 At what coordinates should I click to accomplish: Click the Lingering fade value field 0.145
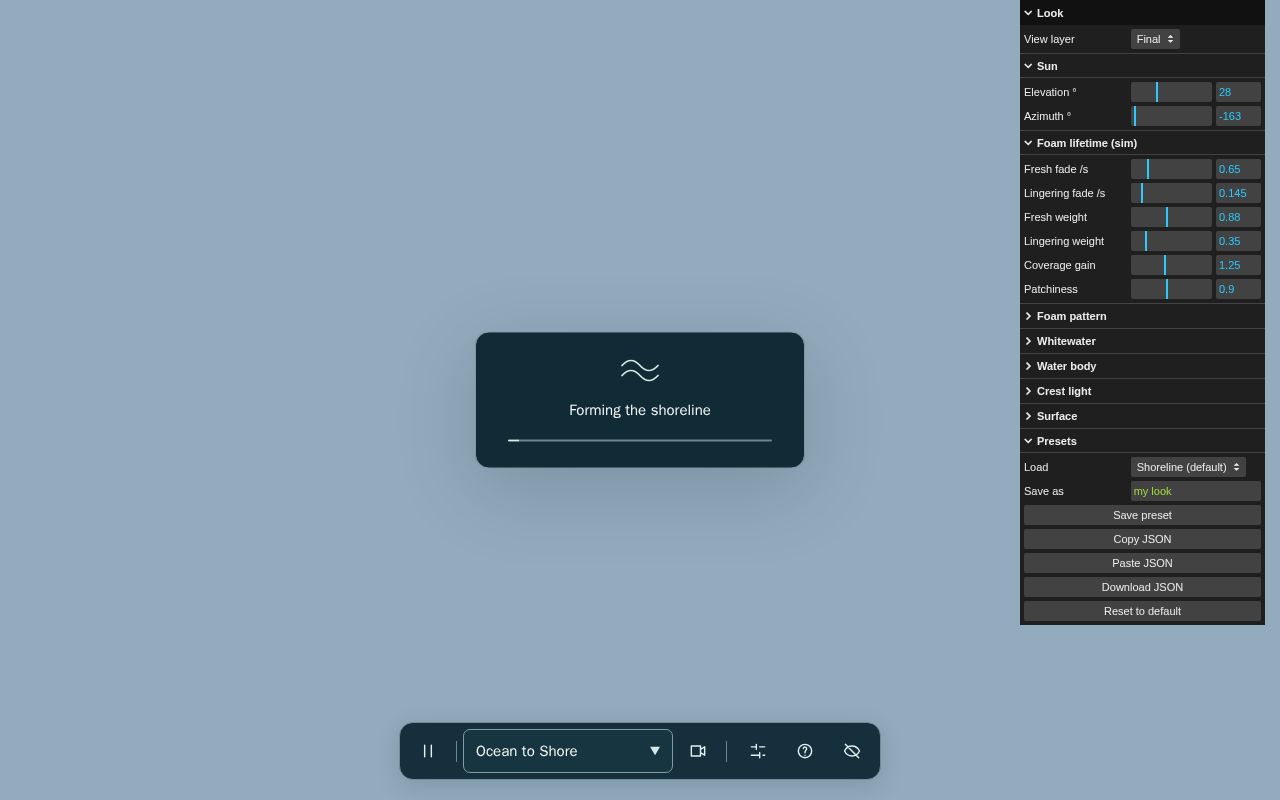(x=1238, y=193)
